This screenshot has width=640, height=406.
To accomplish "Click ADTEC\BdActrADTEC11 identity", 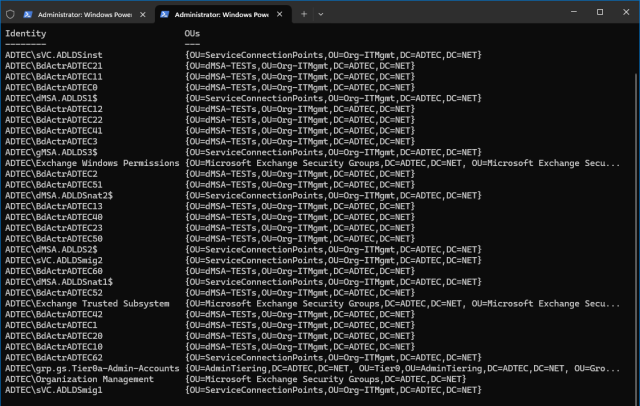I will pyautogui.click(x=53, y=77).
